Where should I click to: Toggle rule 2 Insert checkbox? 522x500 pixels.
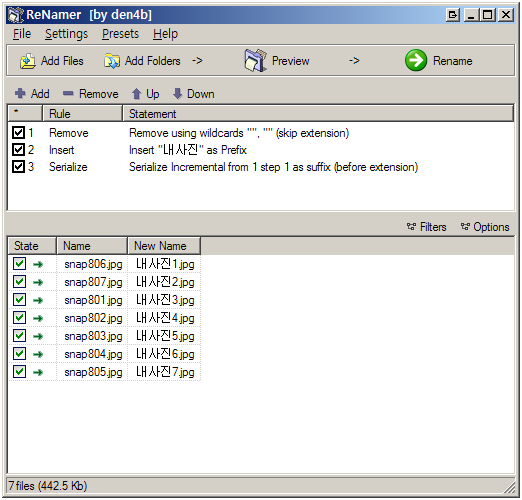(18, 150)
